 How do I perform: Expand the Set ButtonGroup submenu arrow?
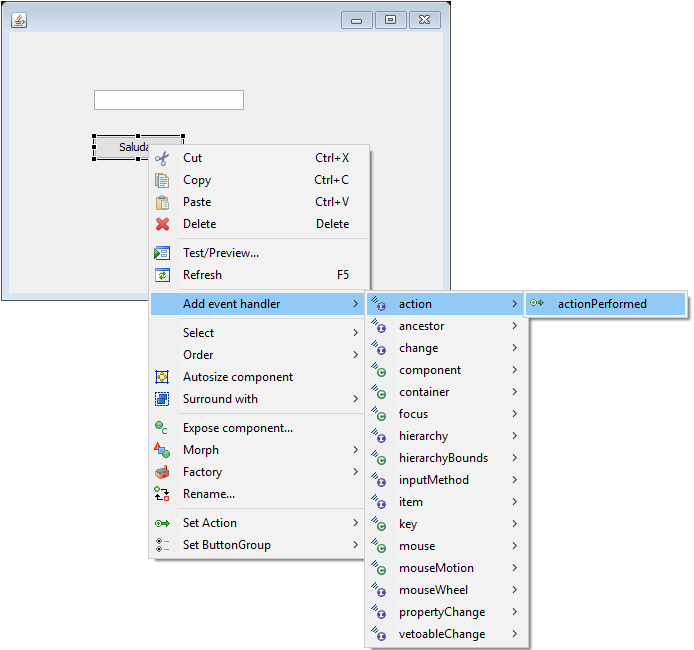356,545
